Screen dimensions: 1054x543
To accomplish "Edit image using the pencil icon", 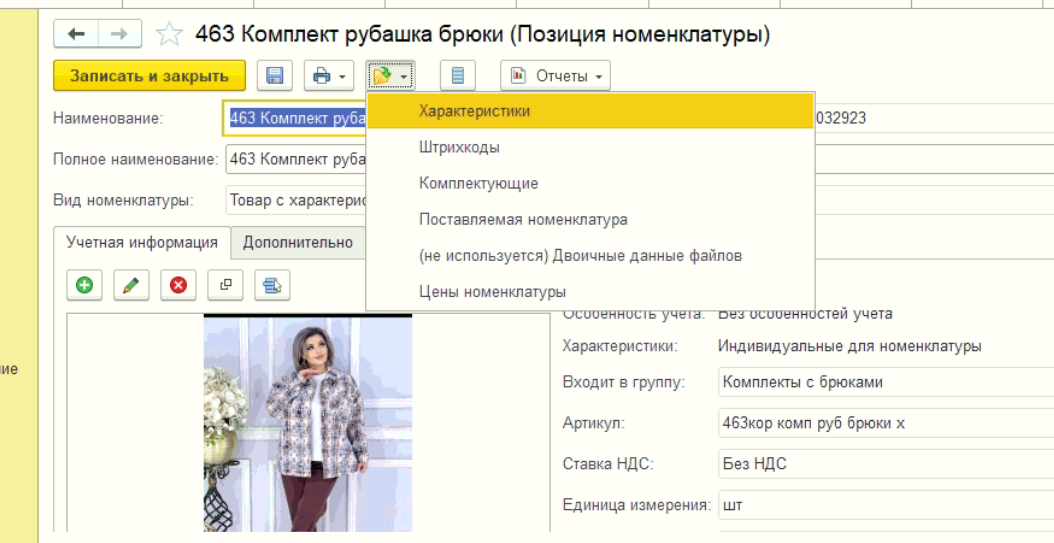I will click(131, 285).
